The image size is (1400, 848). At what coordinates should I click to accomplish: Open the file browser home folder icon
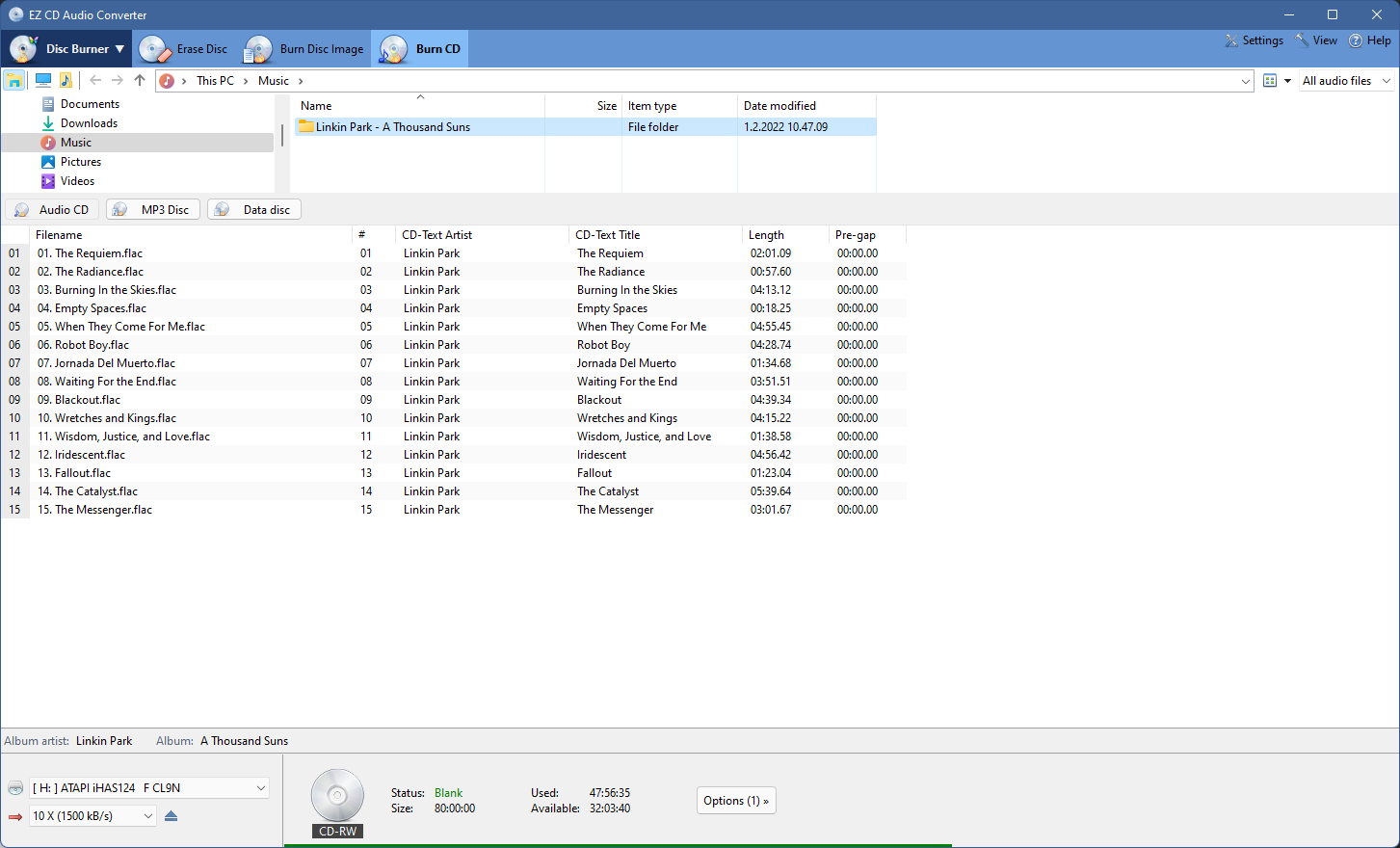click(x=14, y=80)
